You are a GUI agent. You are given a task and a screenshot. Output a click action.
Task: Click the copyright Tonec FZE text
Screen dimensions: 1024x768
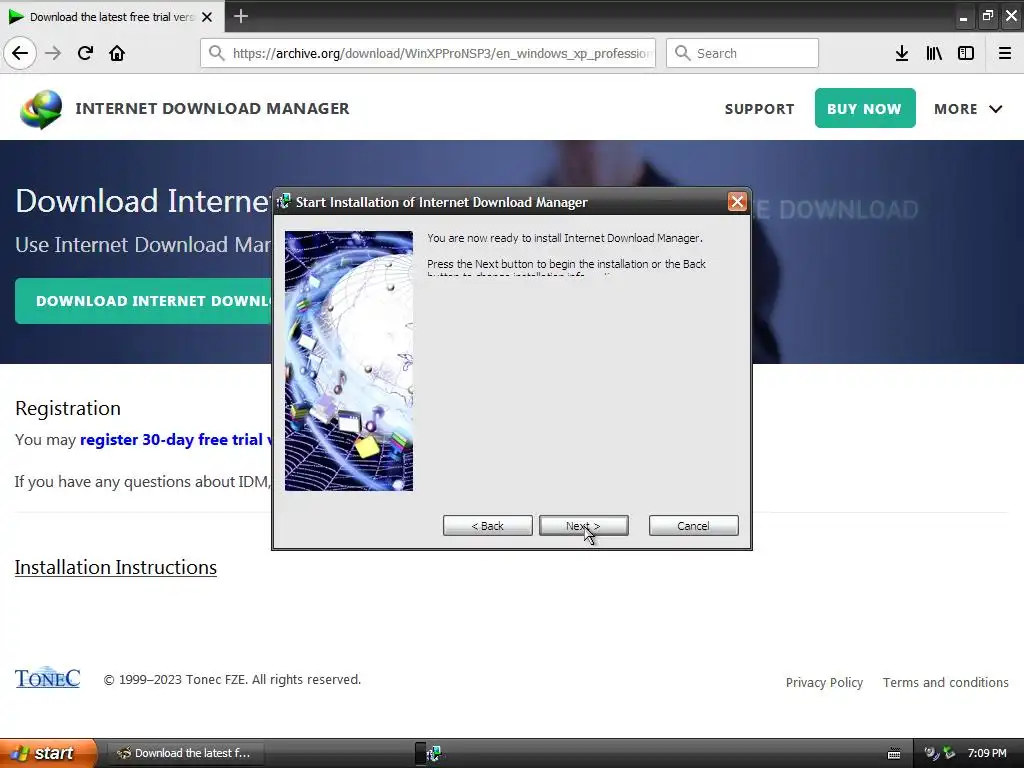click(x=232, y=680)
